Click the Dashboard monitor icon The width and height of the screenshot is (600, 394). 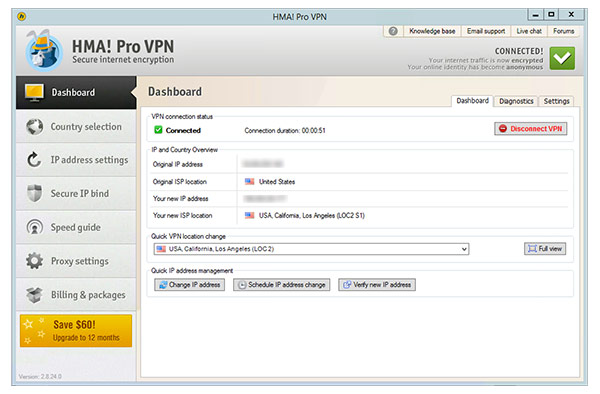34,93
